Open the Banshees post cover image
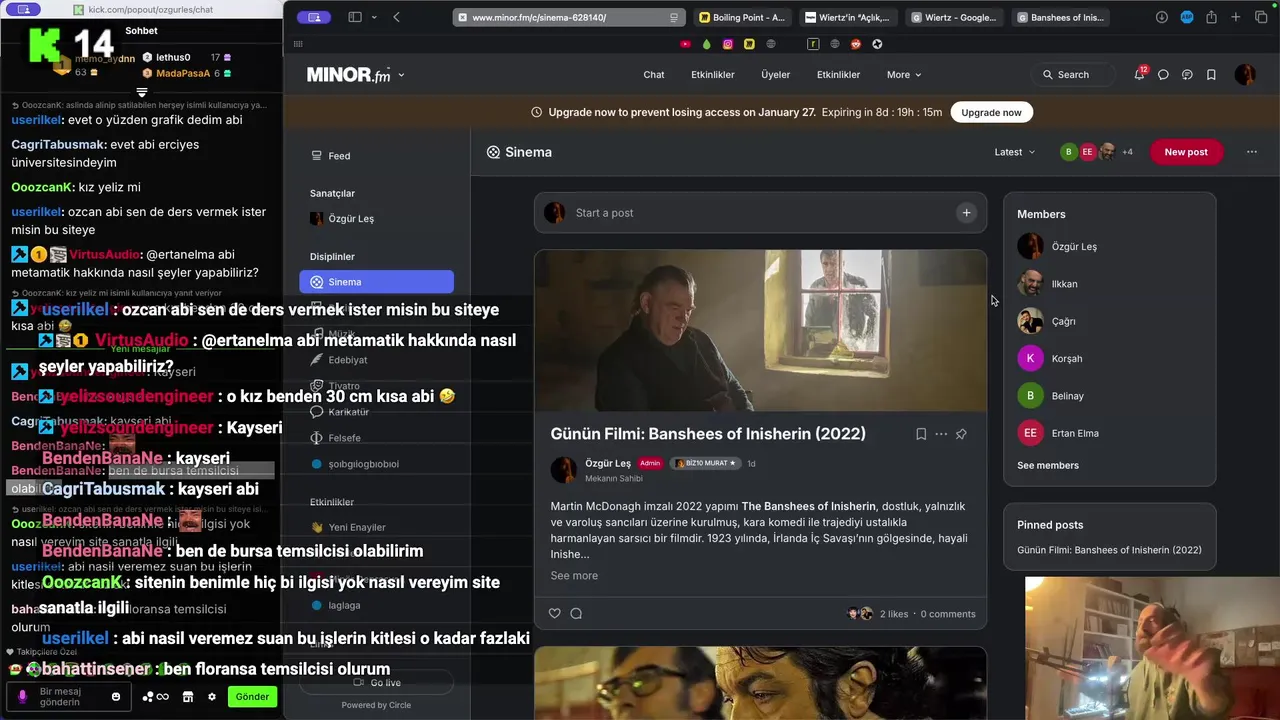 [760, 331]
